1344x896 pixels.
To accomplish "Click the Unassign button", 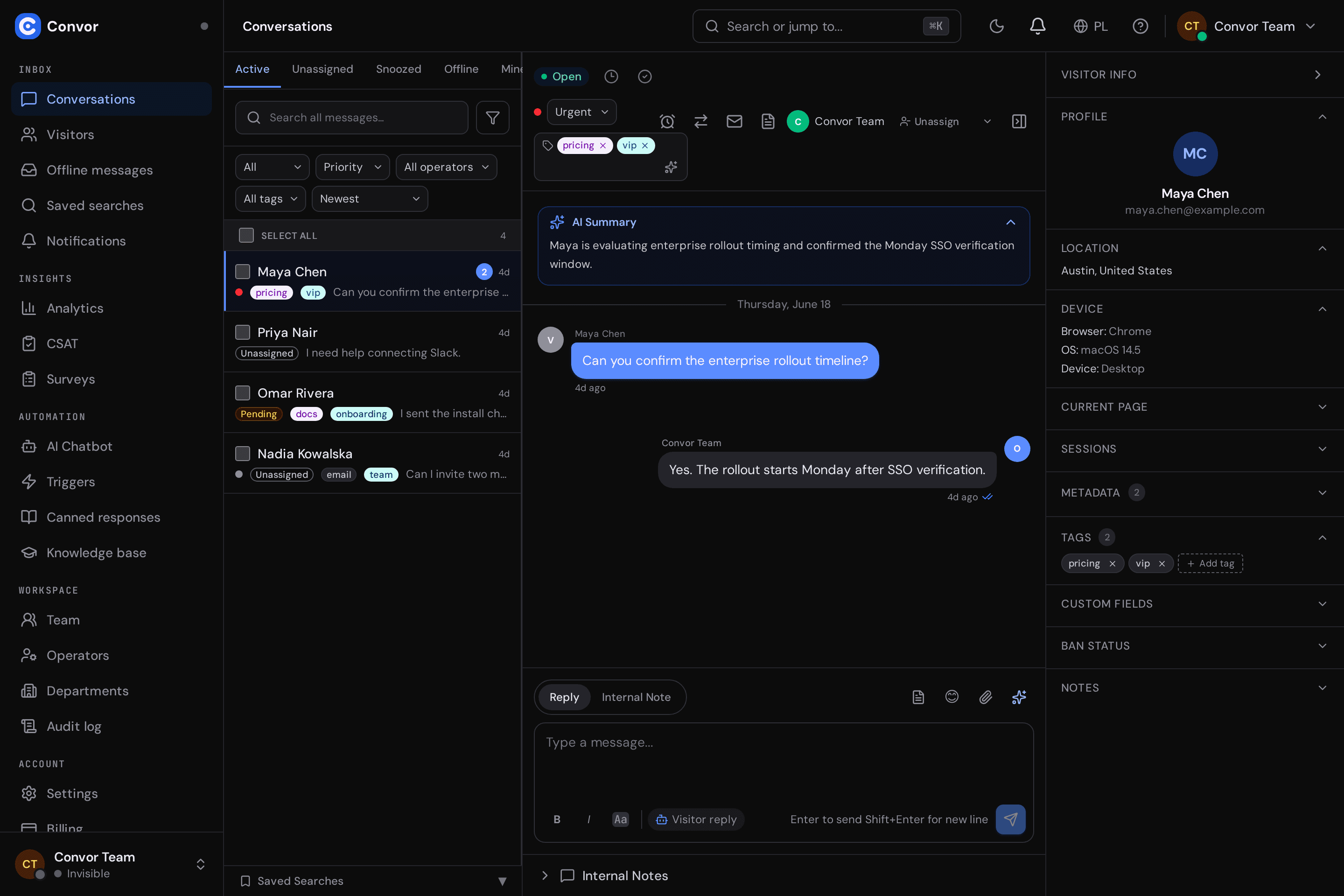I will (929, 122).
